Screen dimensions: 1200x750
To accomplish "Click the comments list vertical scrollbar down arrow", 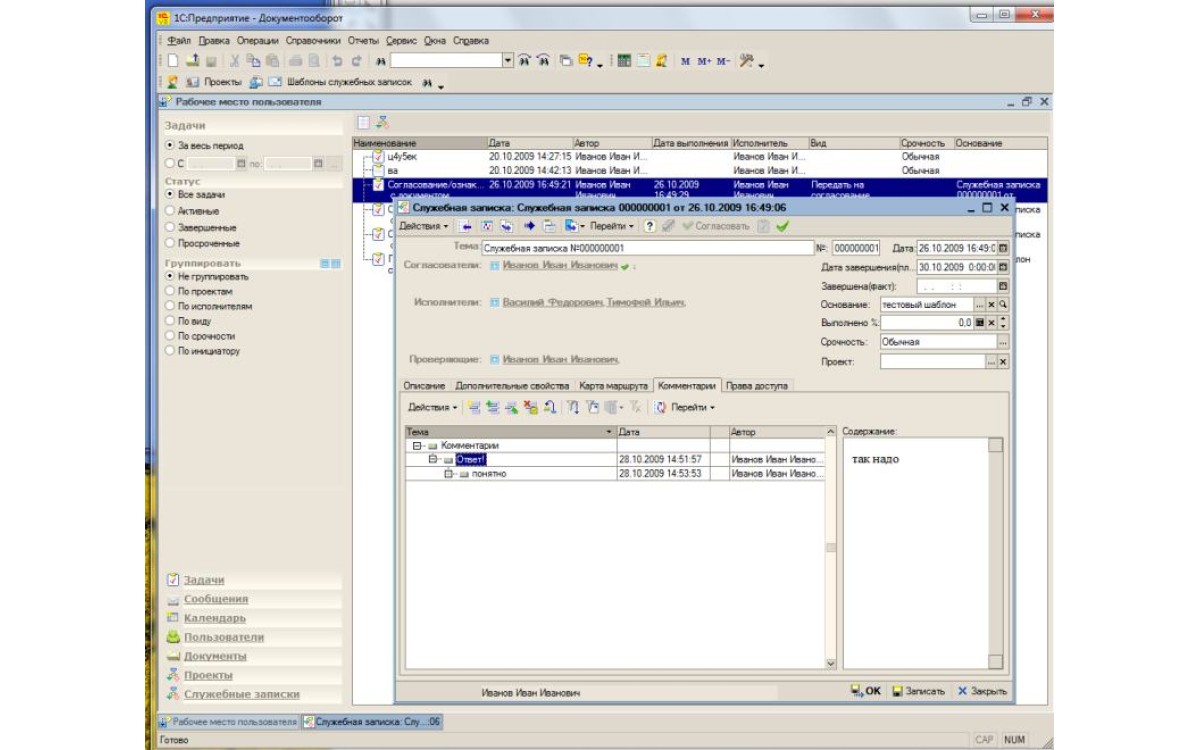I will point(830,663).
